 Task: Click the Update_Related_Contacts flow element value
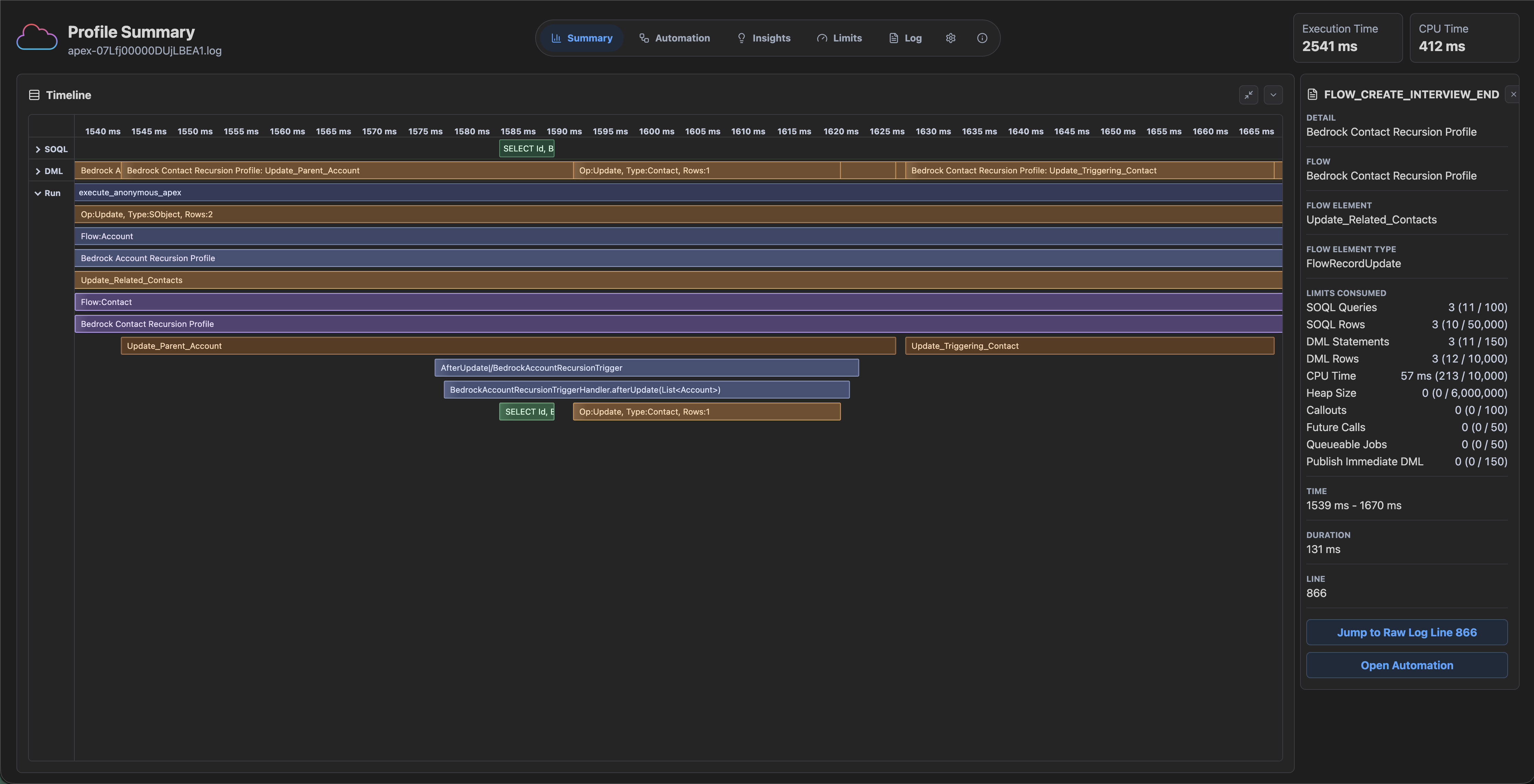pos(1371,220)
